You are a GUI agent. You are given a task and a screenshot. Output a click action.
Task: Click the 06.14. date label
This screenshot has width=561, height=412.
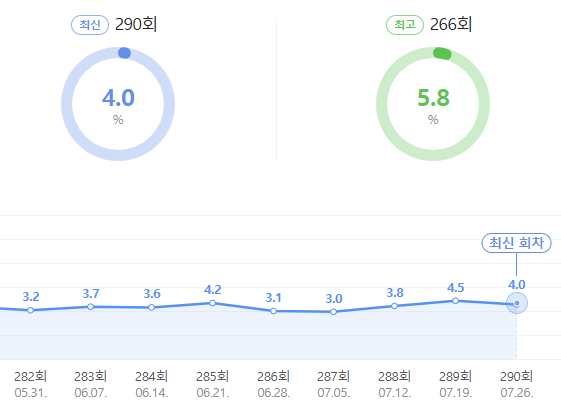click(152, 393)
